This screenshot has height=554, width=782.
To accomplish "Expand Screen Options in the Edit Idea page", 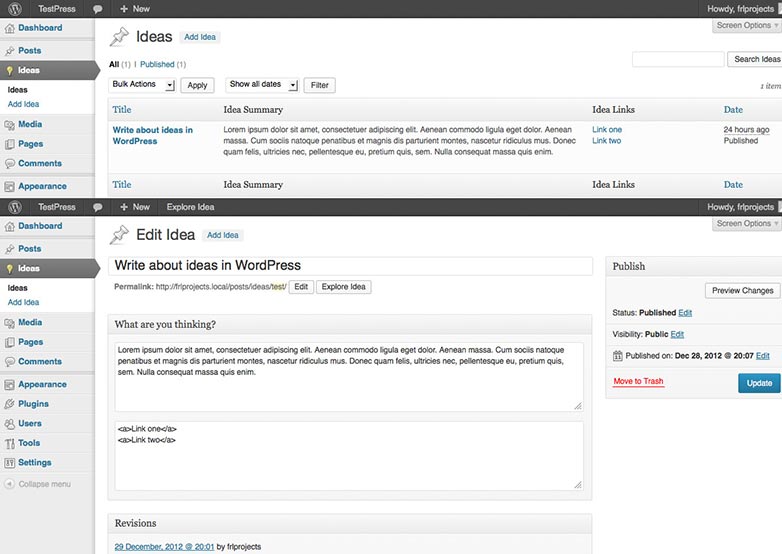I will tap(747, 223).
